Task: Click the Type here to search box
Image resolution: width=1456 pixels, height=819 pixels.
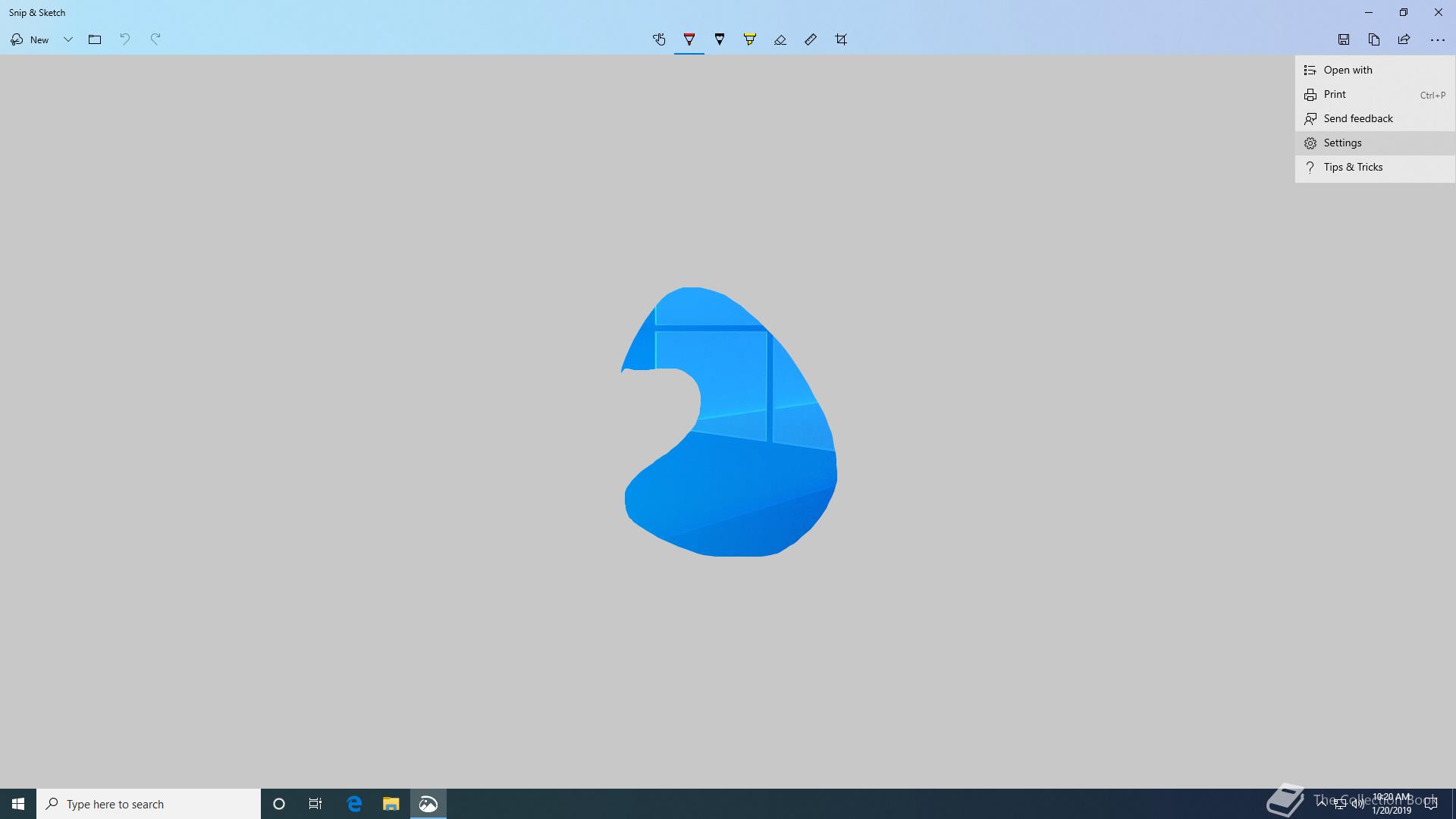Action: click(x=149, y=804)
